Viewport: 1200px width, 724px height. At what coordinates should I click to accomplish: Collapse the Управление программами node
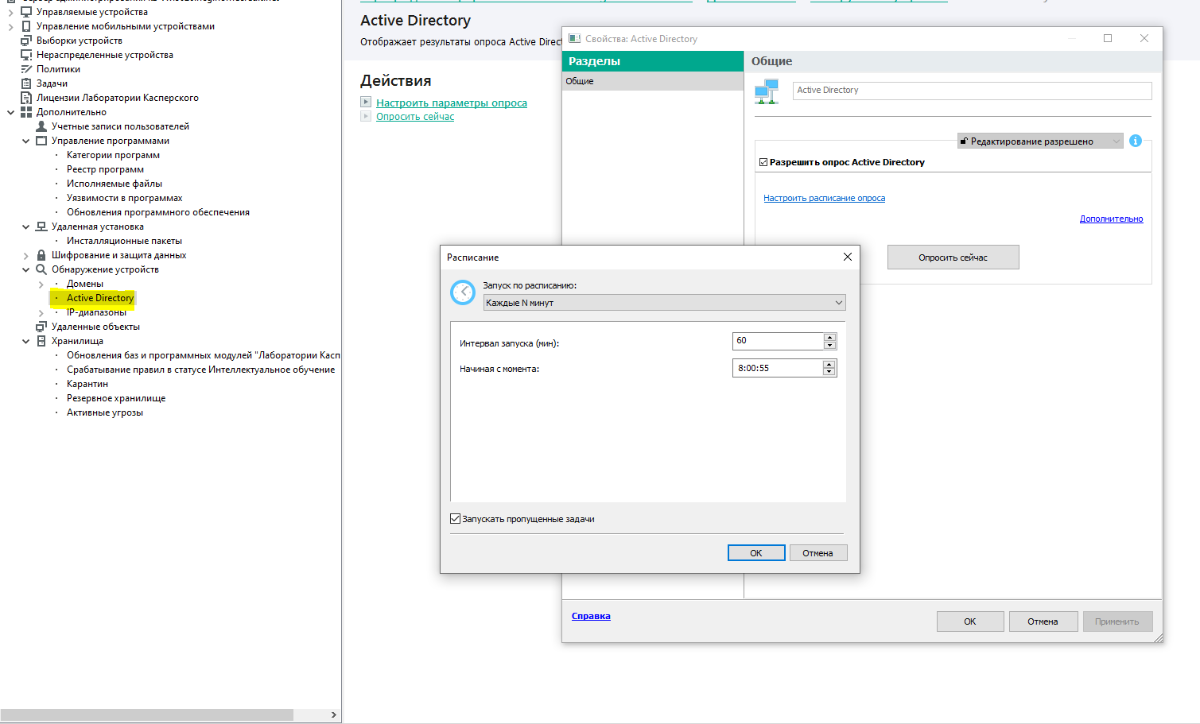pyautogui.click(x=26, y=141)
